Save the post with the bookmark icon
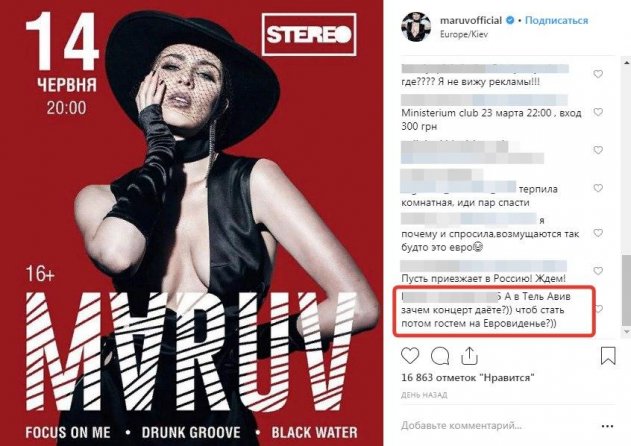 click(x=608, y=356)
